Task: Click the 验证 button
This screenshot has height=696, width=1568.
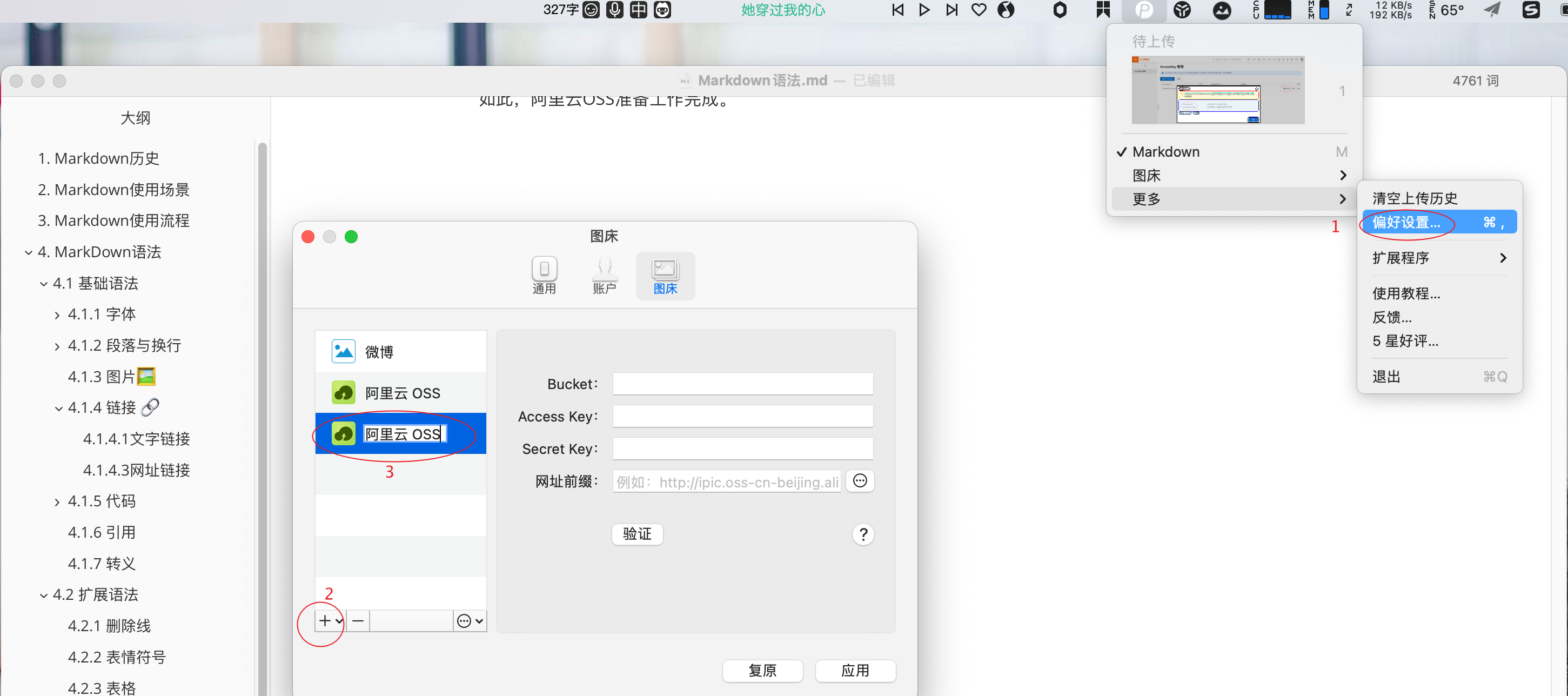Action: [x=636, y=534]
